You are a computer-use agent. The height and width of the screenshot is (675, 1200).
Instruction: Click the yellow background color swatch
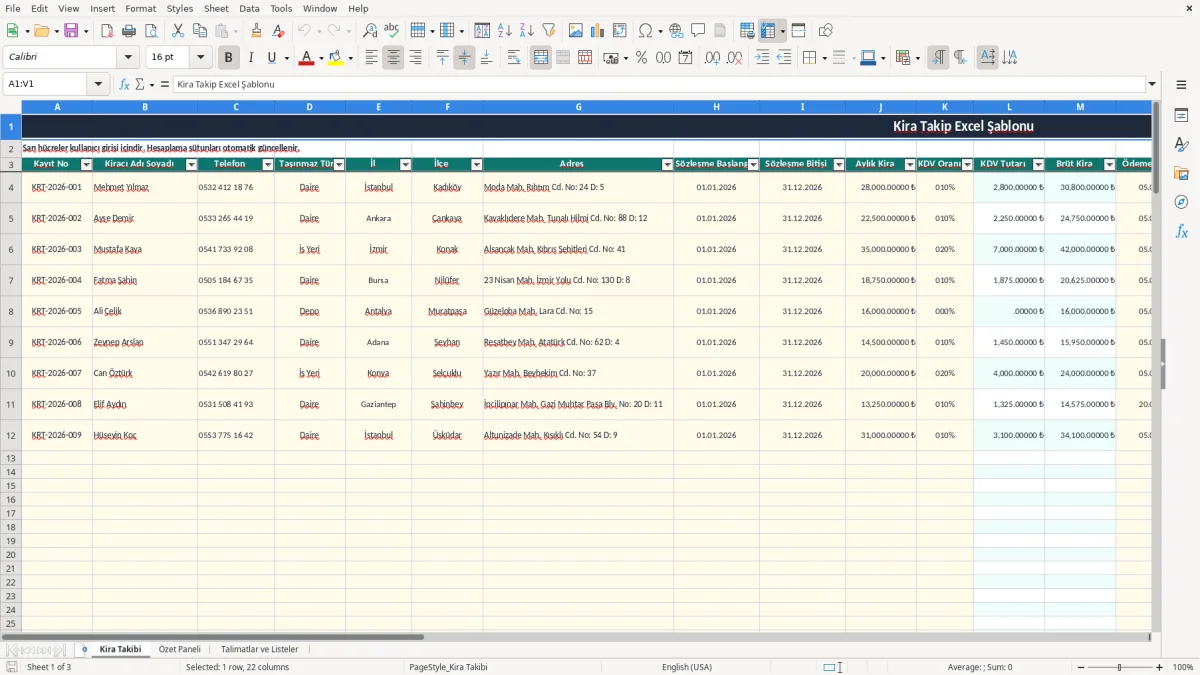(335, 58)
